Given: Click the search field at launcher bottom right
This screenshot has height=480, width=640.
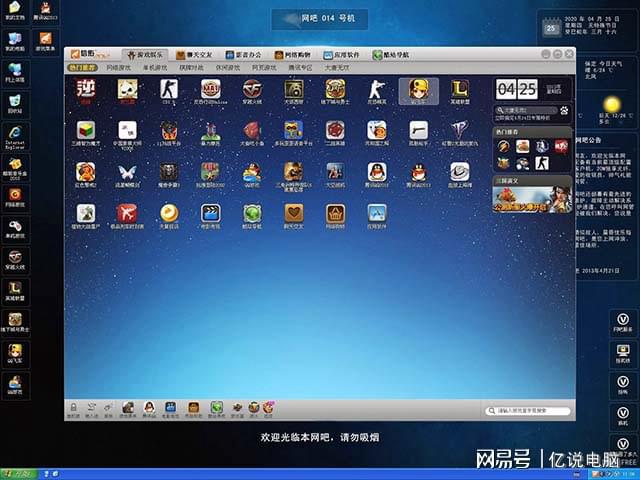Looking at the screenshot, I should 528,411.
